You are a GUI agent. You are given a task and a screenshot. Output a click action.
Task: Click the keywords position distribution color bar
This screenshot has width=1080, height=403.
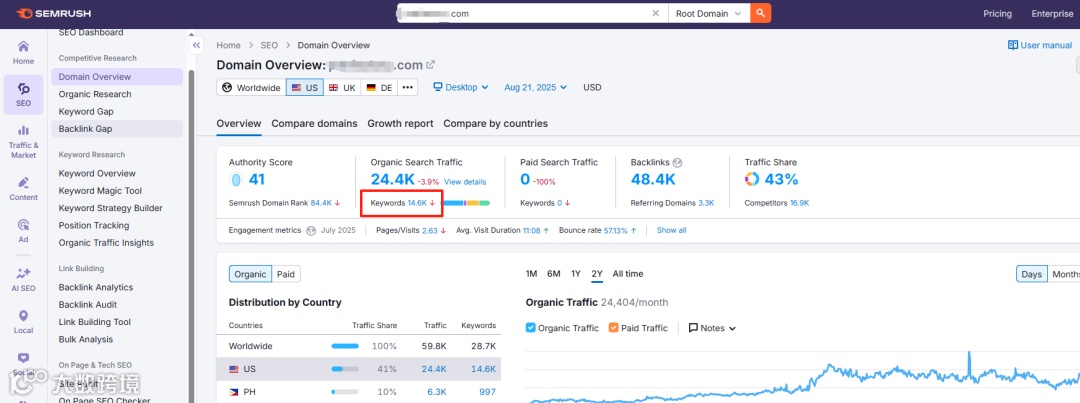[x=466, y=203]
